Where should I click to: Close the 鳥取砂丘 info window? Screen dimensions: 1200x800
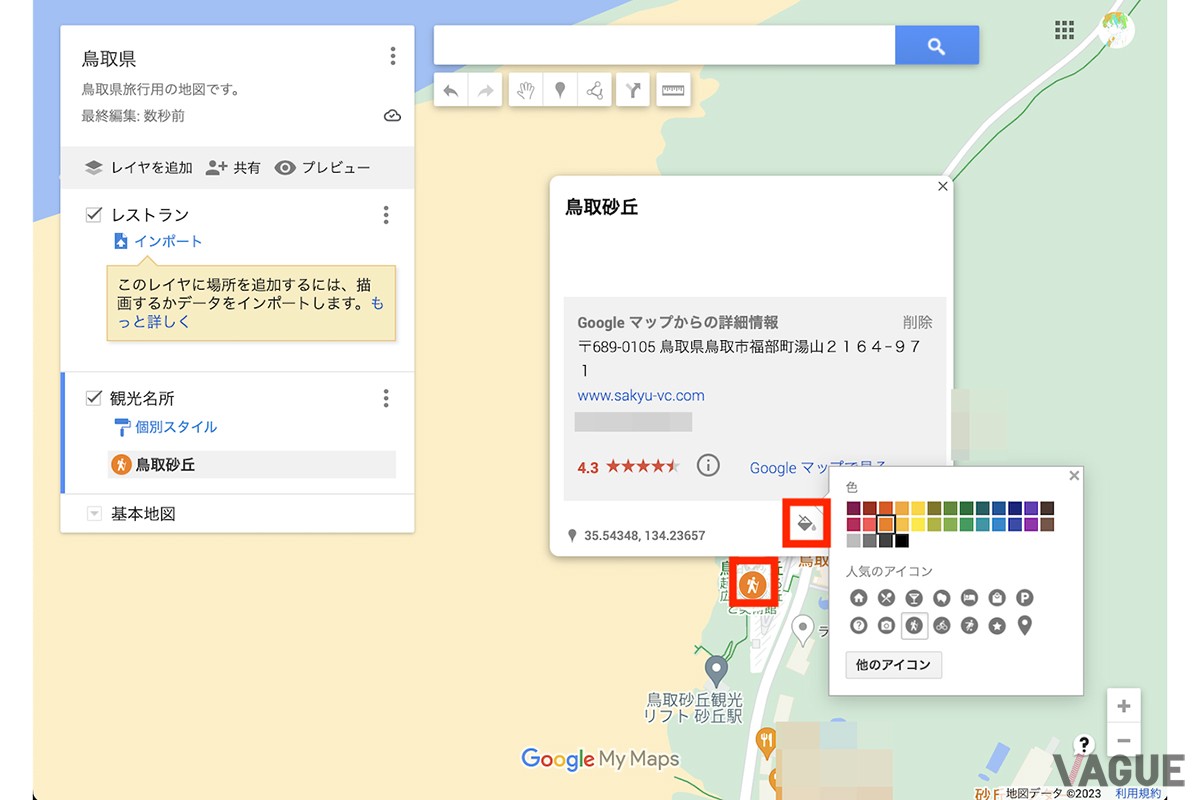pos(942,186)
